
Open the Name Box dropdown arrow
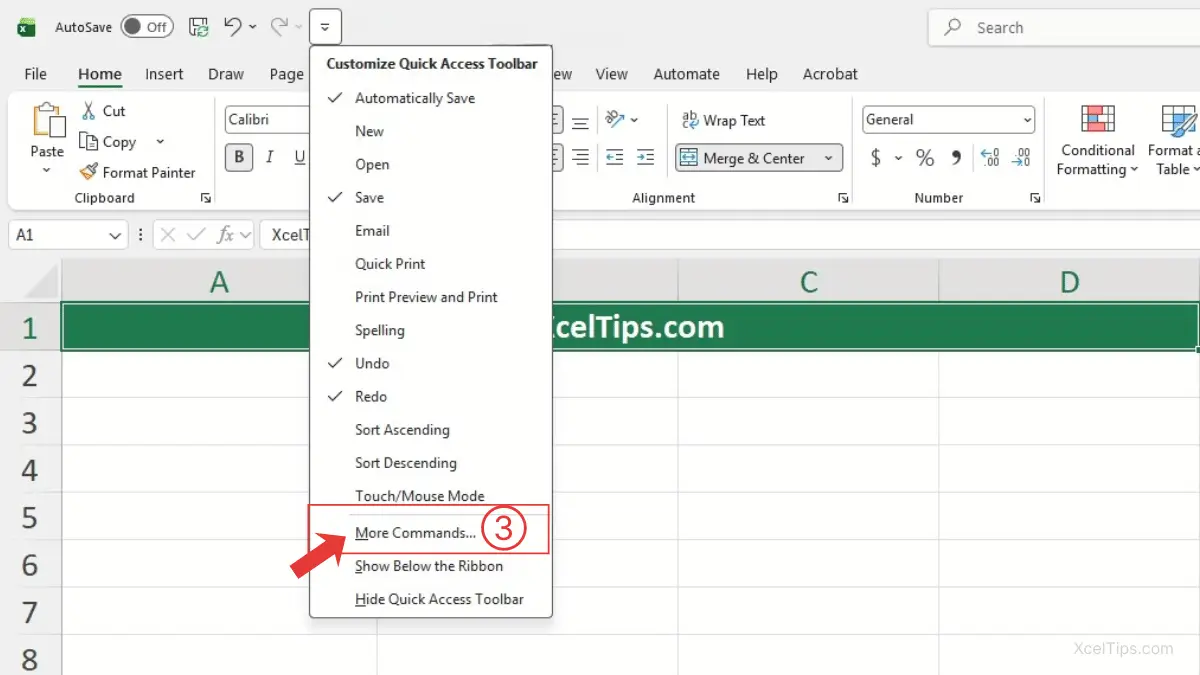click(115, 235)
